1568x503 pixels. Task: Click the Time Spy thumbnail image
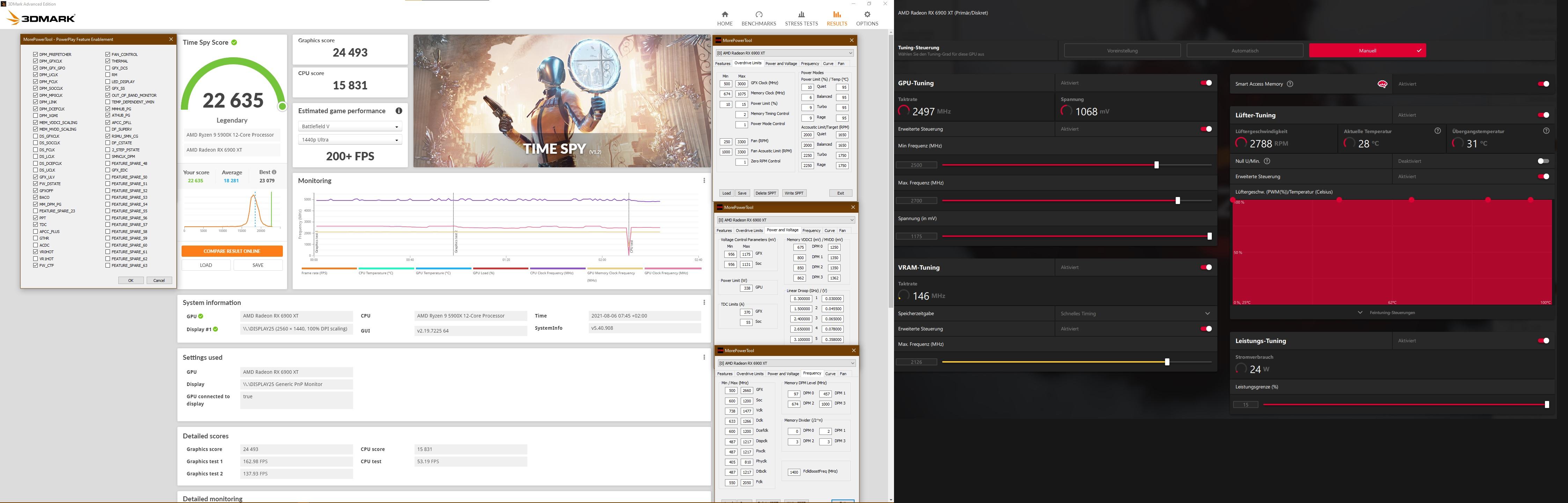coord(562,101)
